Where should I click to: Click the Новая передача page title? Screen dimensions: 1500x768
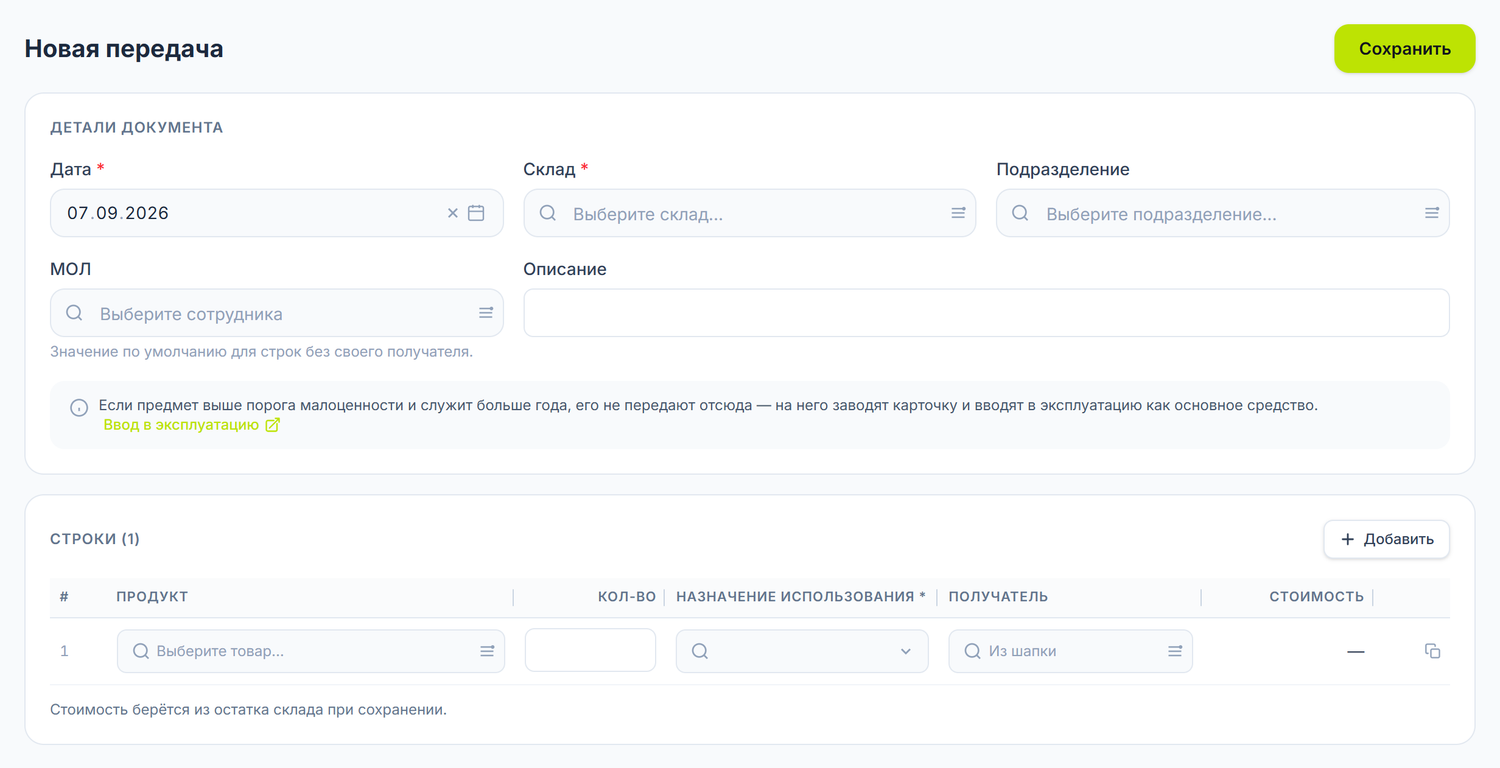coord(124,49)
